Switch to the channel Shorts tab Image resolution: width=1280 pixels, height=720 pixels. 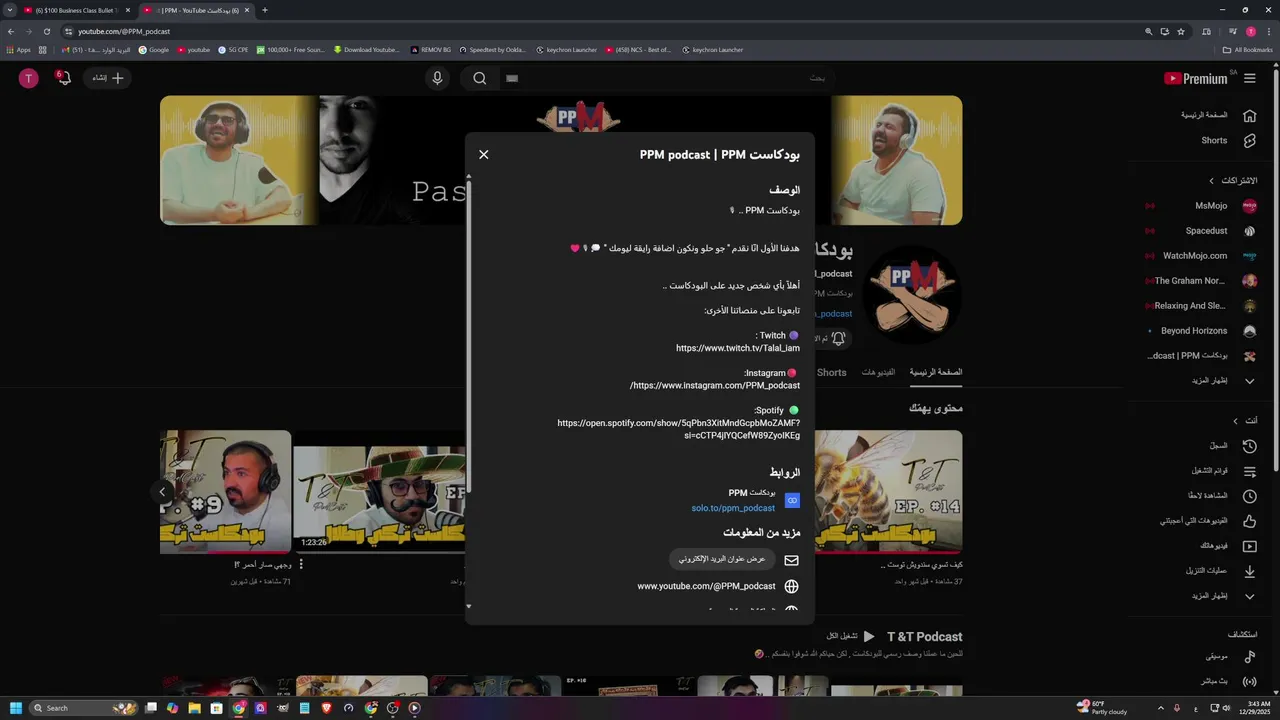point(832,372)
